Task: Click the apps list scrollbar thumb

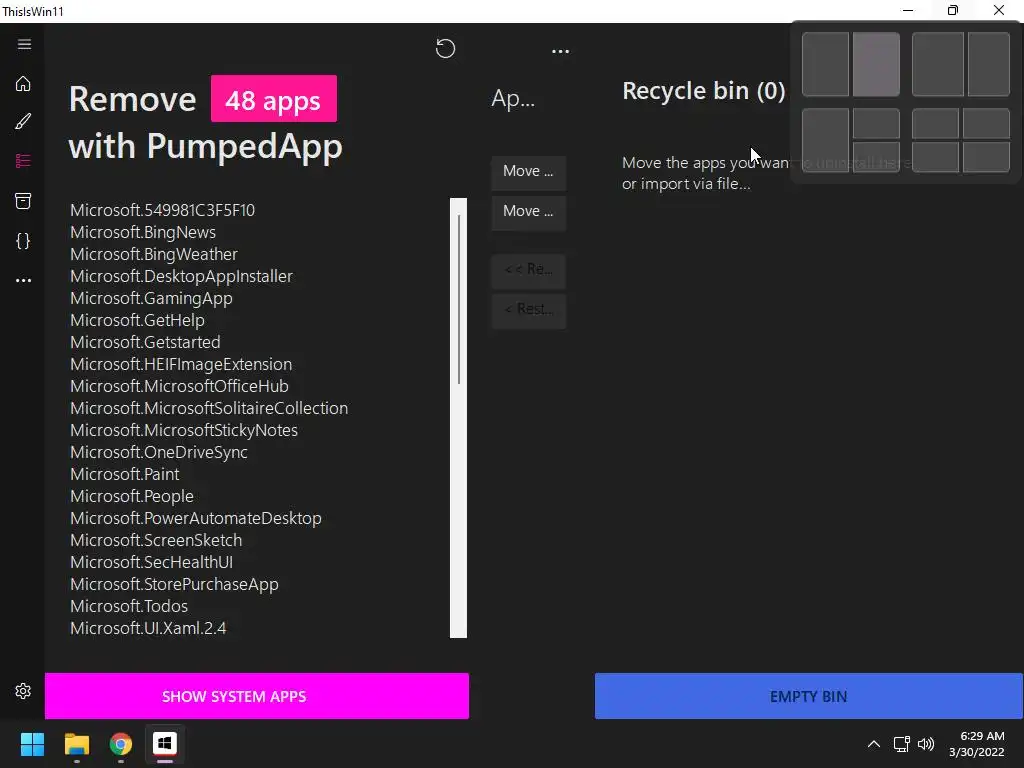Action: pyautogui.click(x=459, y=299)
